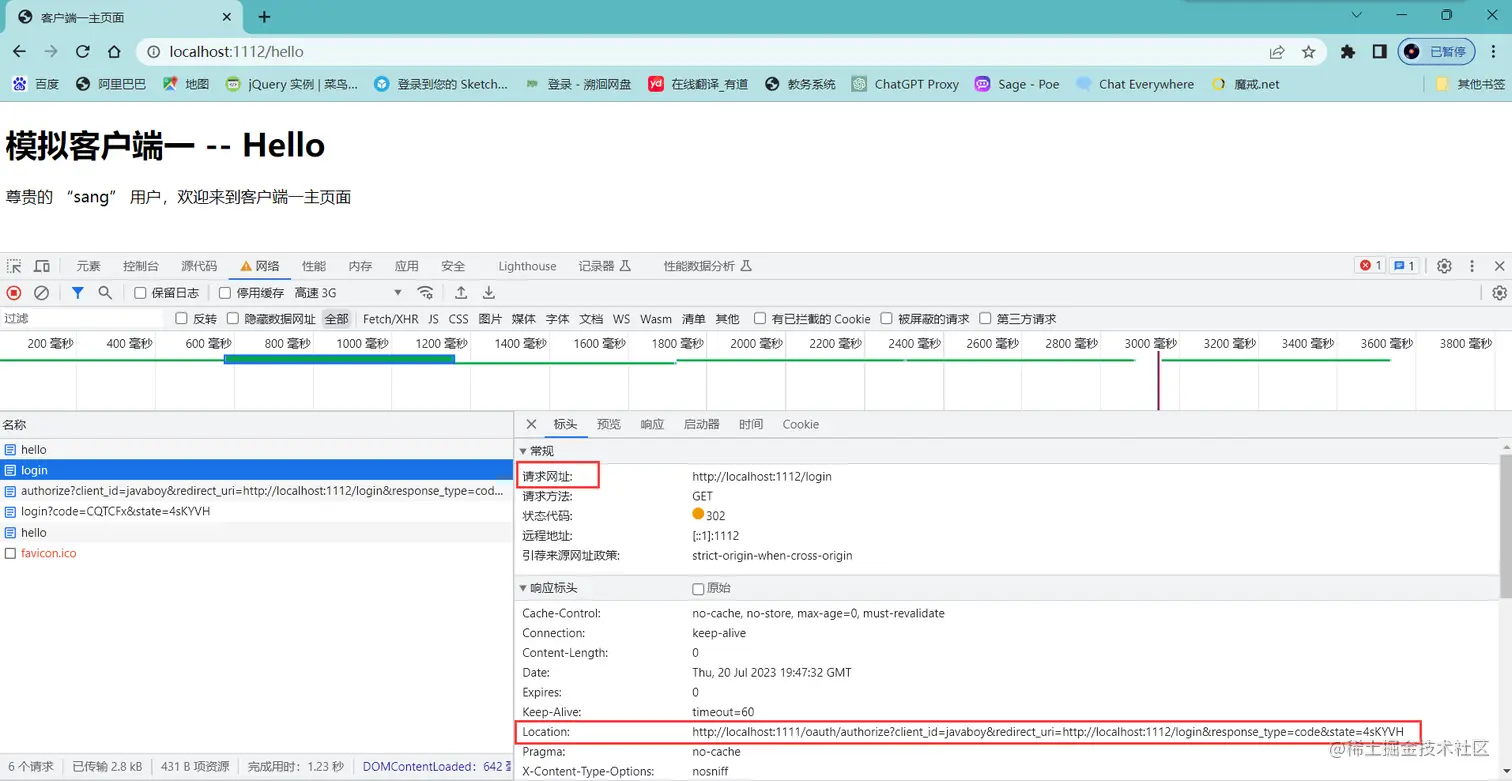Clear the network log
The image size is (1512, 781).
click(41, 293)
